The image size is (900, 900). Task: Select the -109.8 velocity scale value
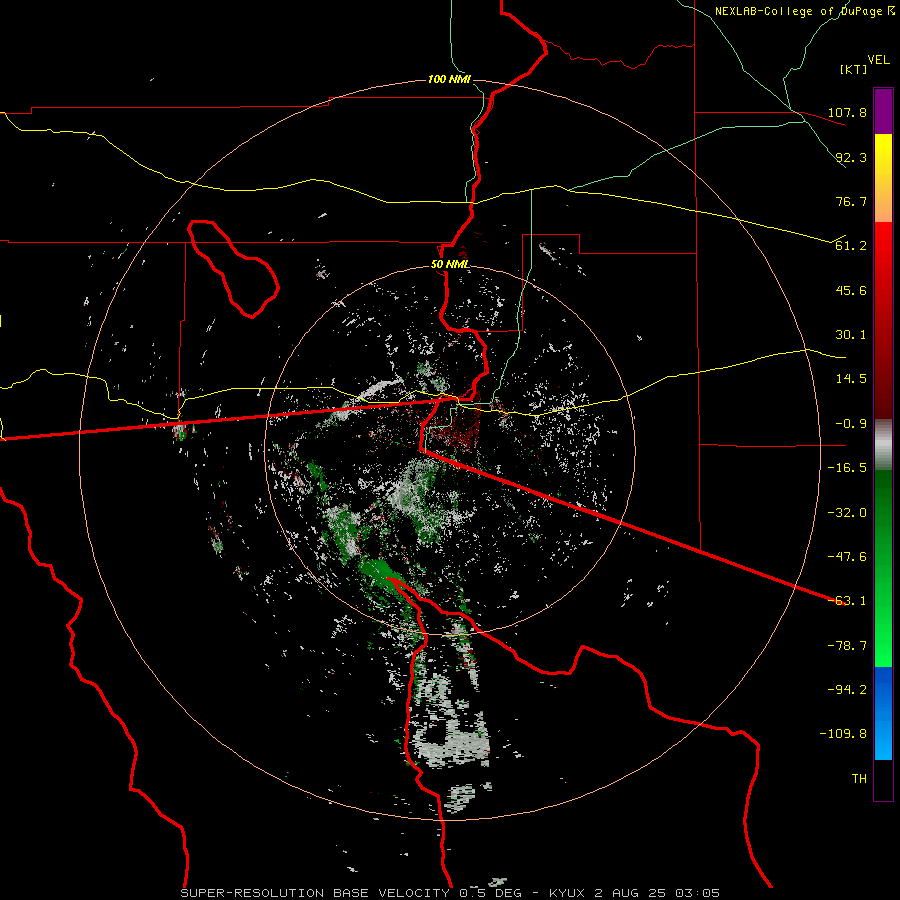tap(843, 734)
